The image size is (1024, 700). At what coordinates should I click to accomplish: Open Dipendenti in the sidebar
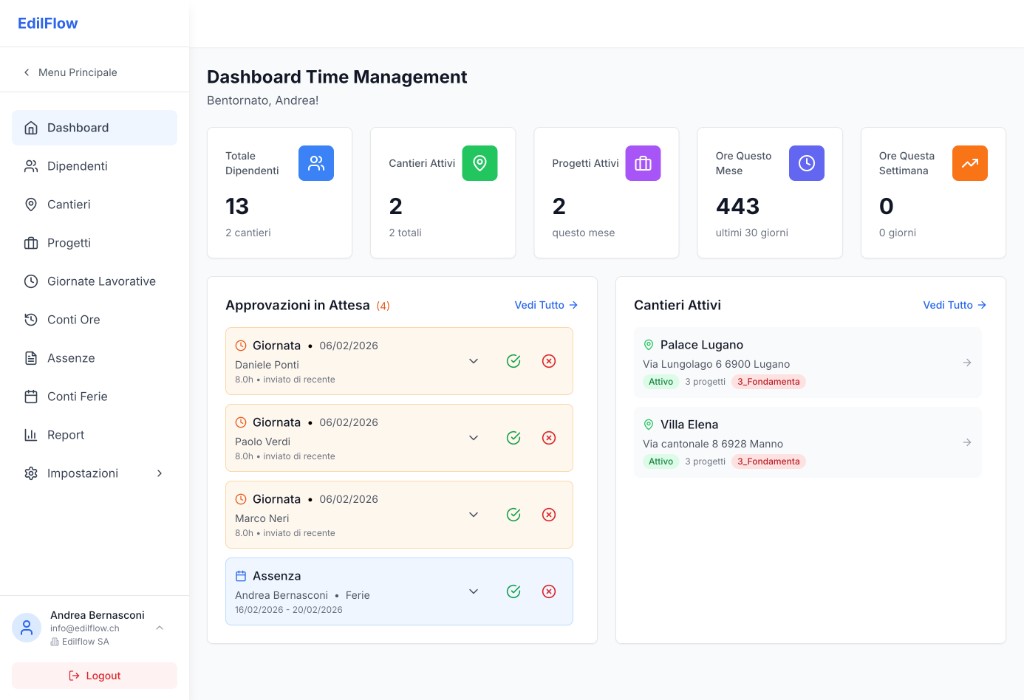[x=77, y=166]
